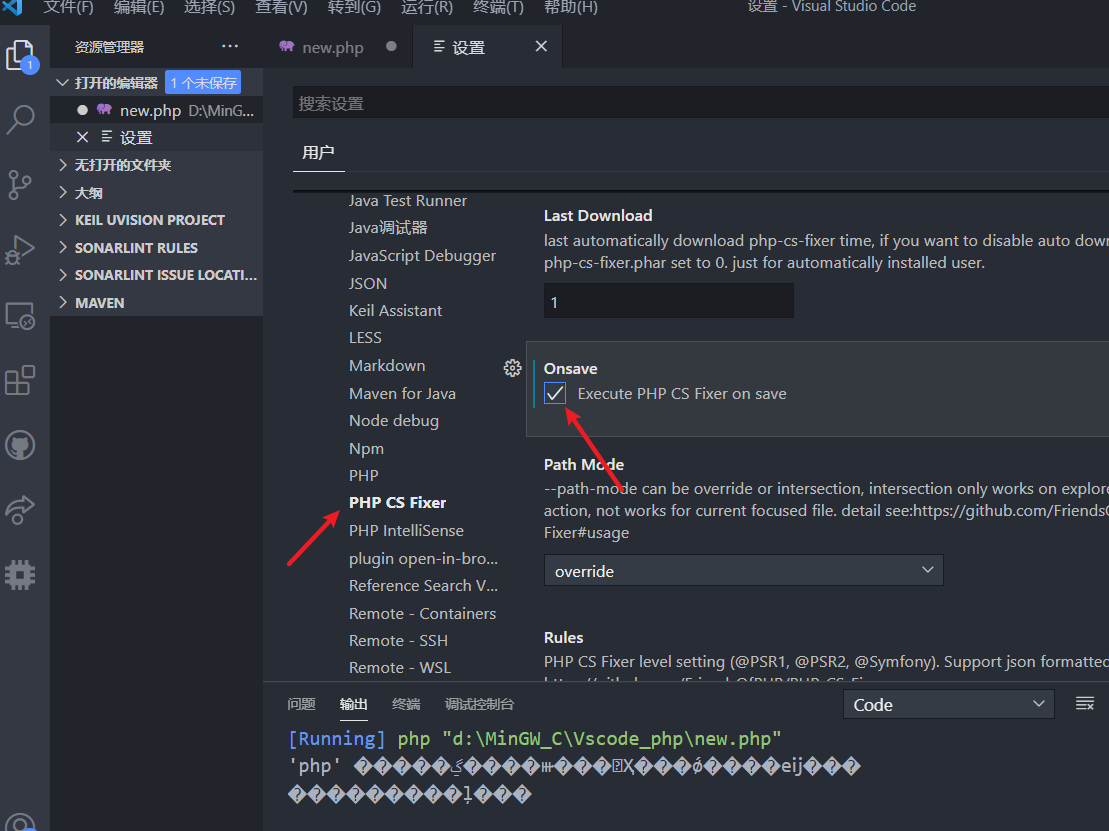1109x831 pixels.
Task: Click the Accounts icon at bottom
Action: [20, 823]
